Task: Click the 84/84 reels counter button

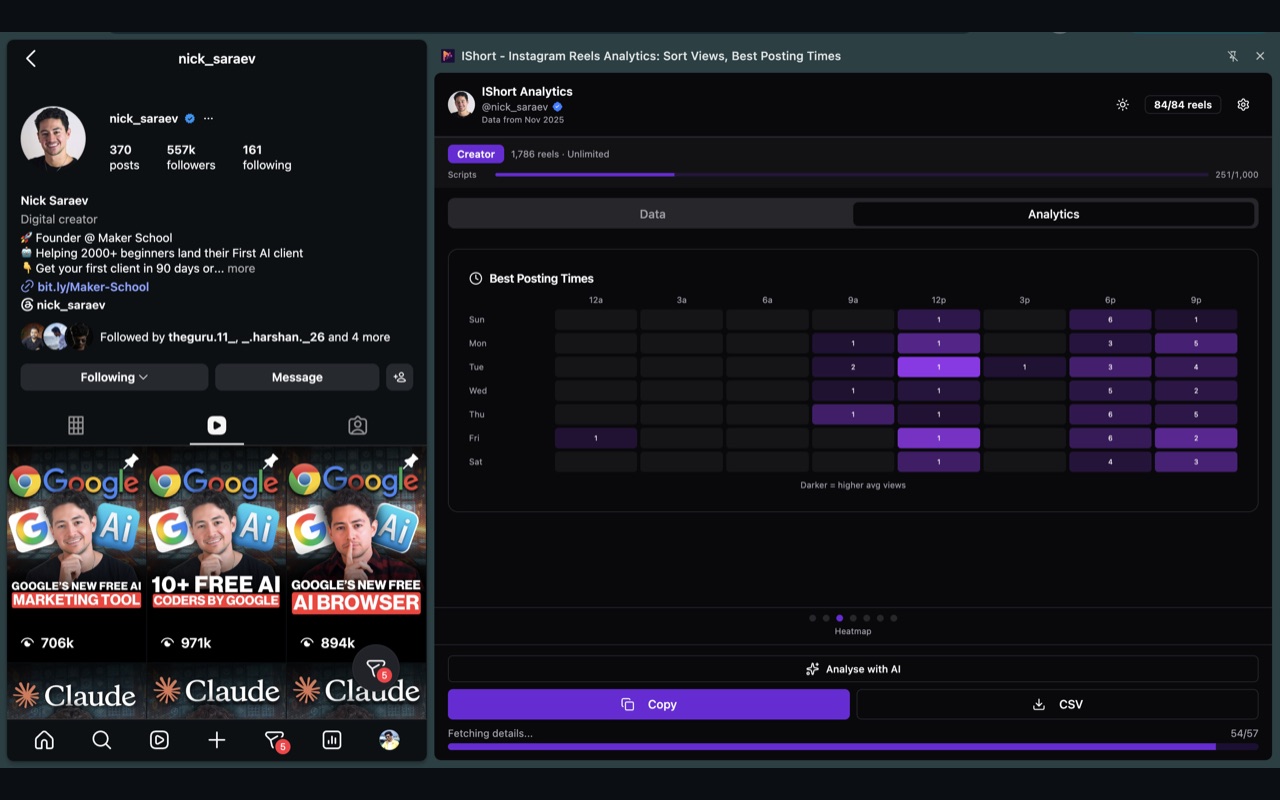Action: point(1182,104)
